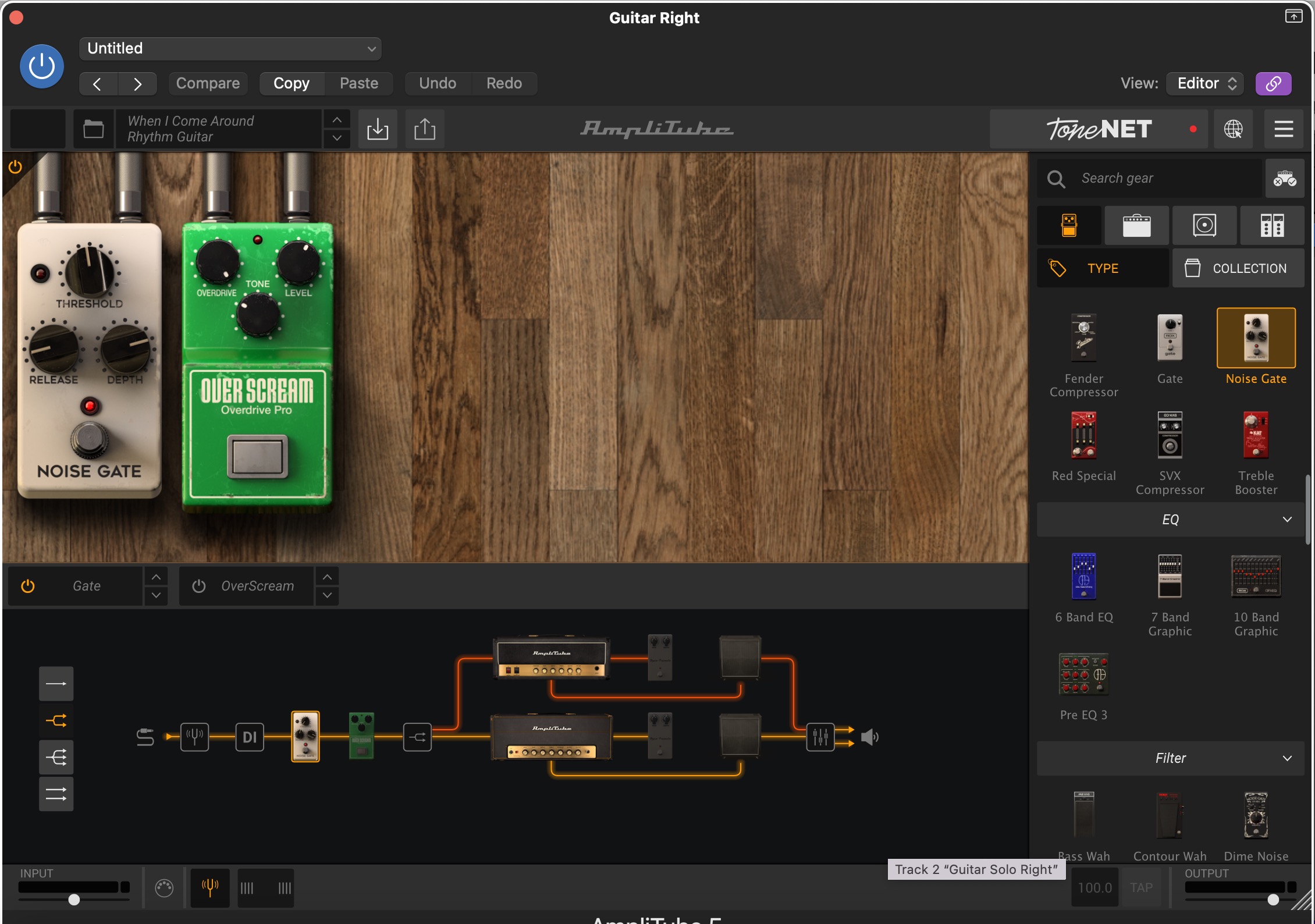Click the save preset download icon

click(x=378, y=129)
